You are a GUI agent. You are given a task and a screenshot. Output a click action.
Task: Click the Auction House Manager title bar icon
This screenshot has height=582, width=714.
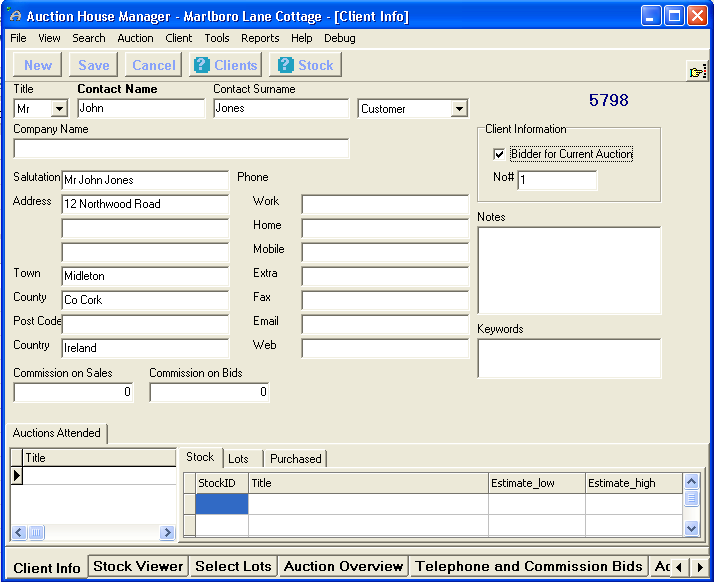[15, 16]
